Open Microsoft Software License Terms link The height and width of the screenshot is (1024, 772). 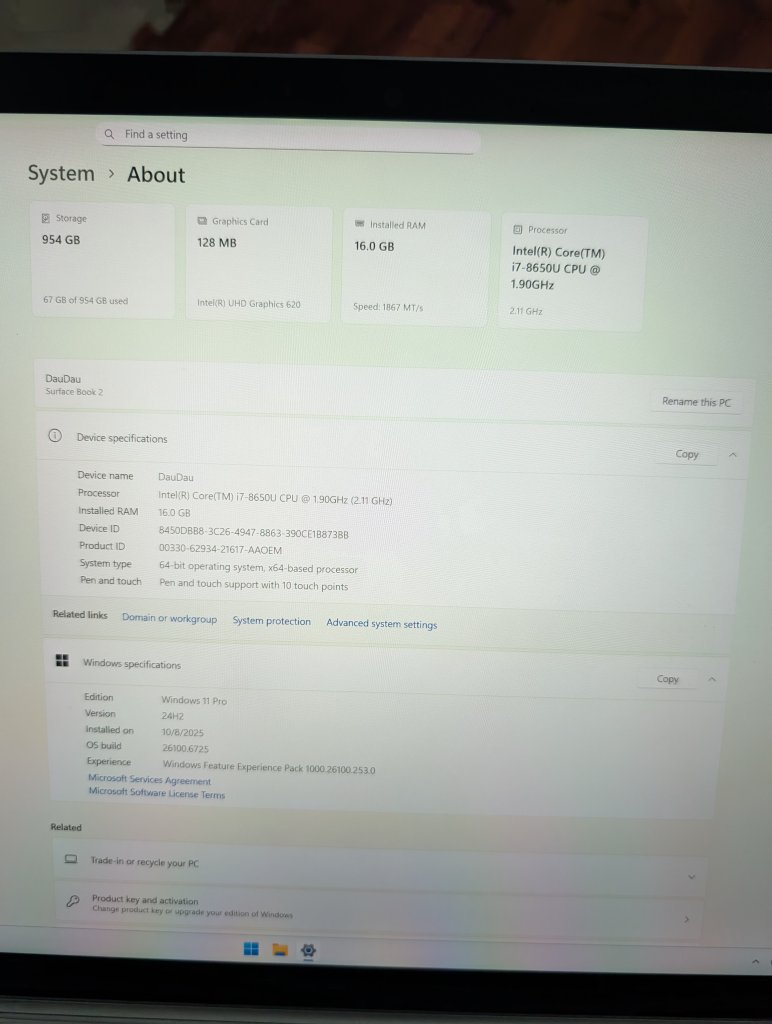[156, 794]
